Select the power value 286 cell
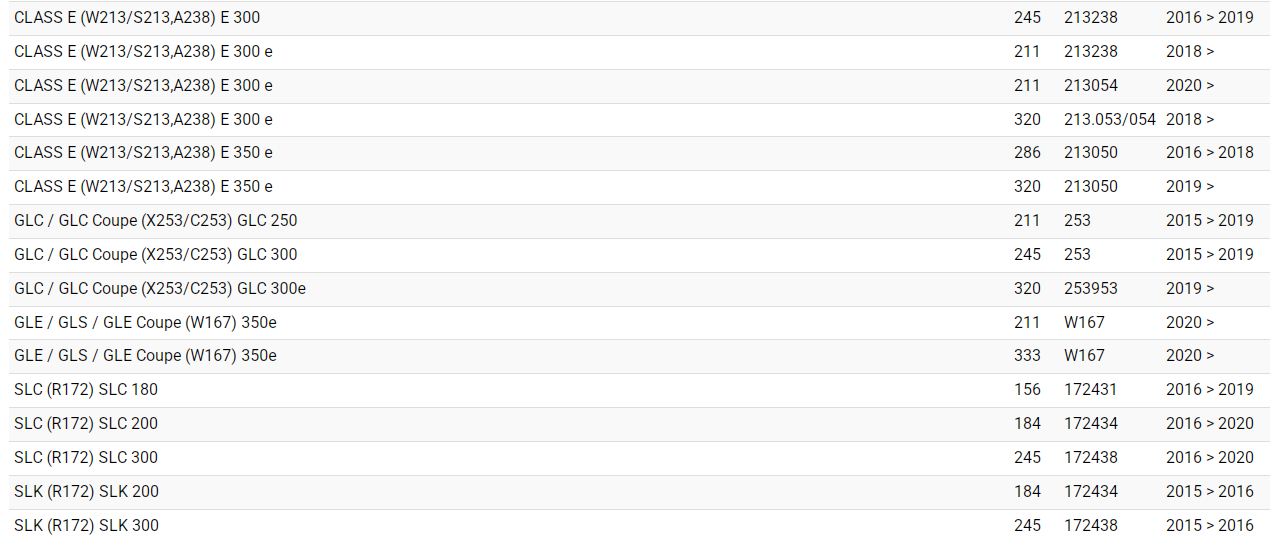Image resolution: width=1270 pixels, height=543 pixels. (1027, 153)
